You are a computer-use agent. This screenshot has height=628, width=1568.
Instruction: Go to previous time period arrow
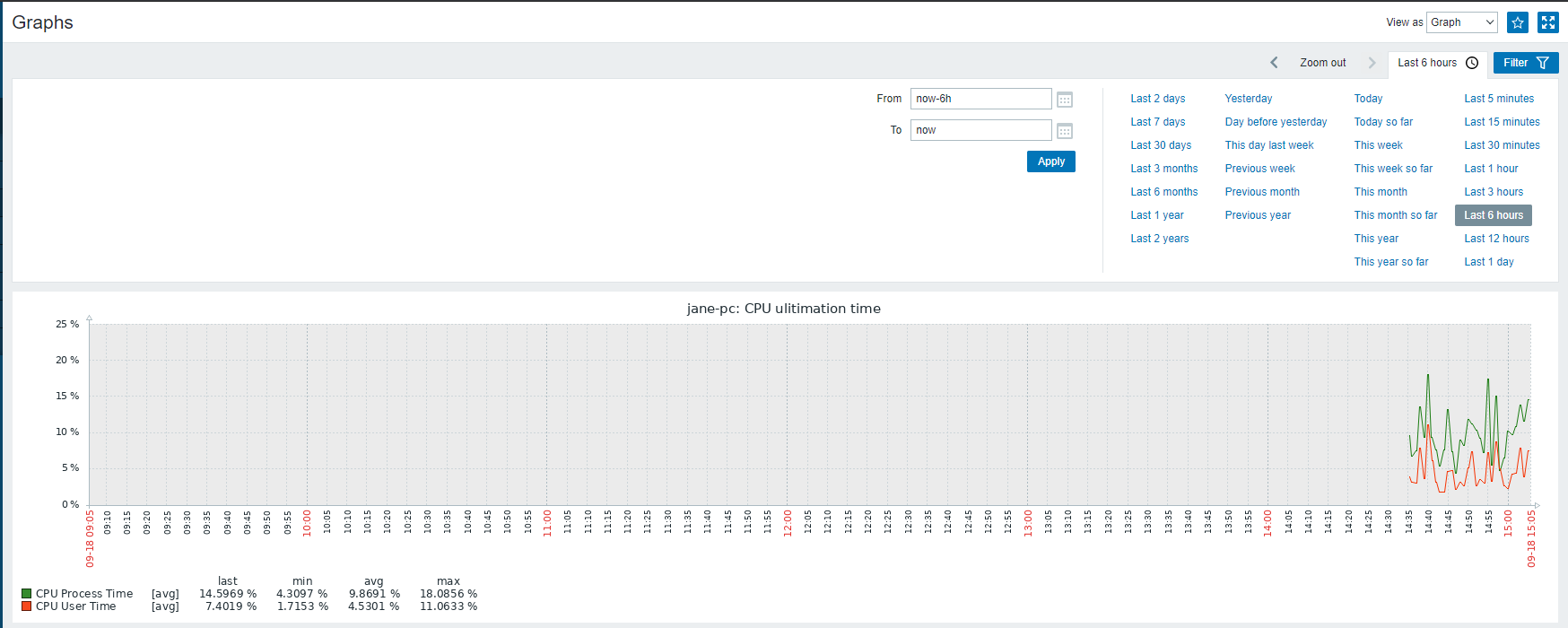(1274, 63)
